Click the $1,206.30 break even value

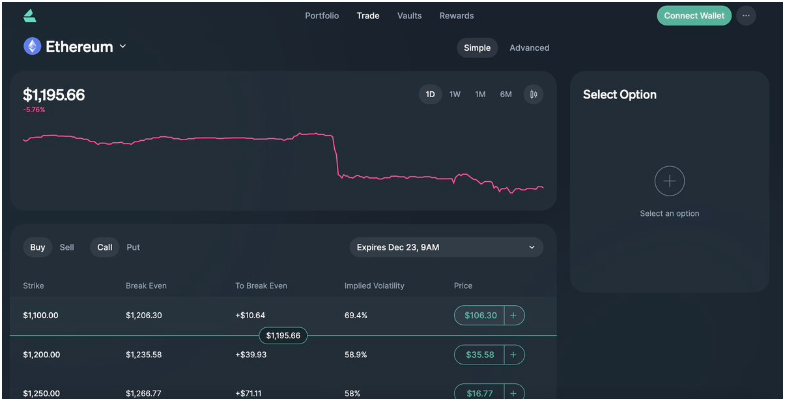pyautogui.click(x=144, y=315)
